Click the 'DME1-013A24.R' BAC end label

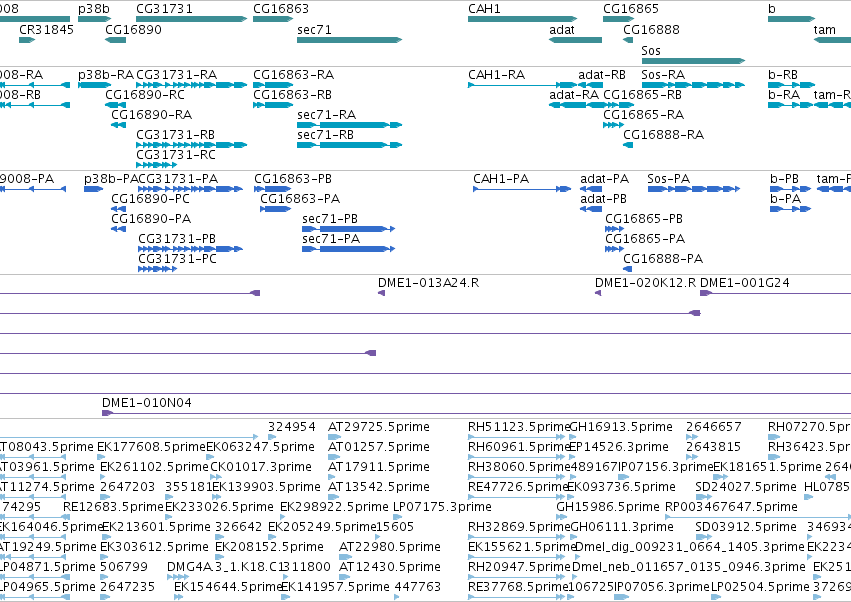coord(429,283)
